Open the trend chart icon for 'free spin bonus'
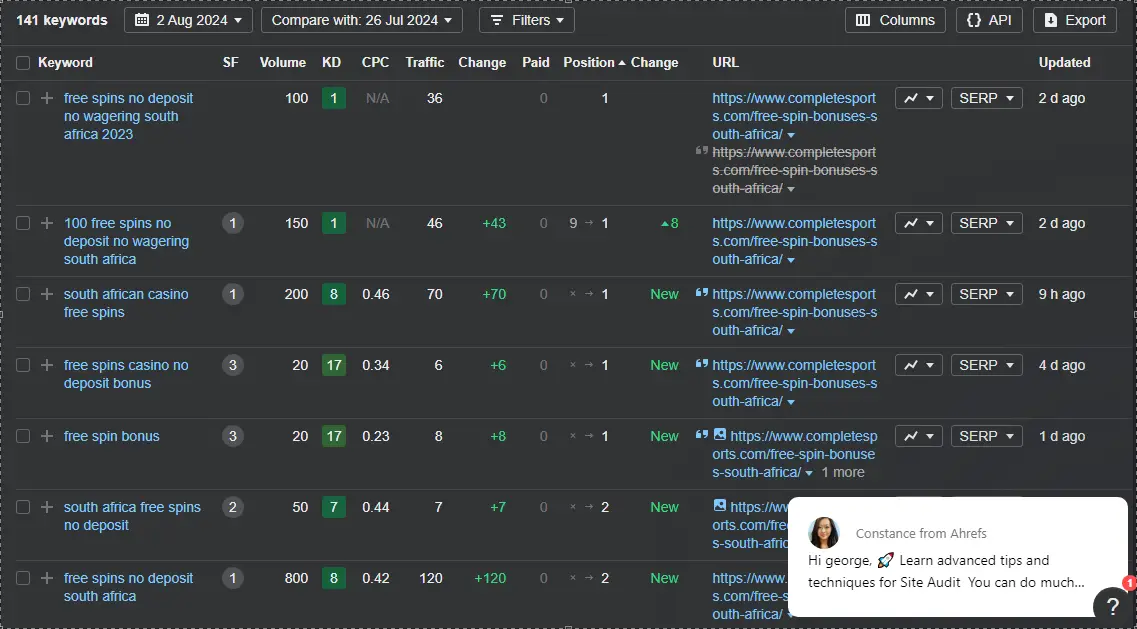Image resolution: width=1137 pixels, height=629 pixels. click(918, 436)
